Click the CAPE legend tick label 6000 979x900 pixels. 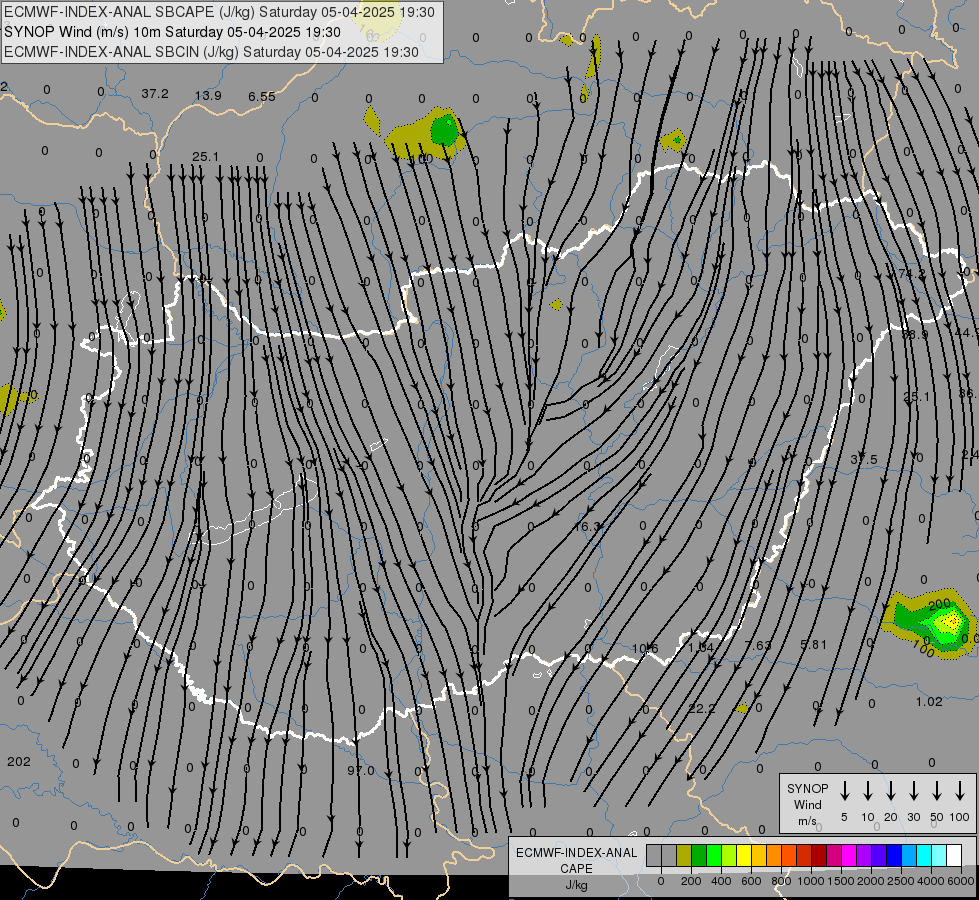point(960,881)
